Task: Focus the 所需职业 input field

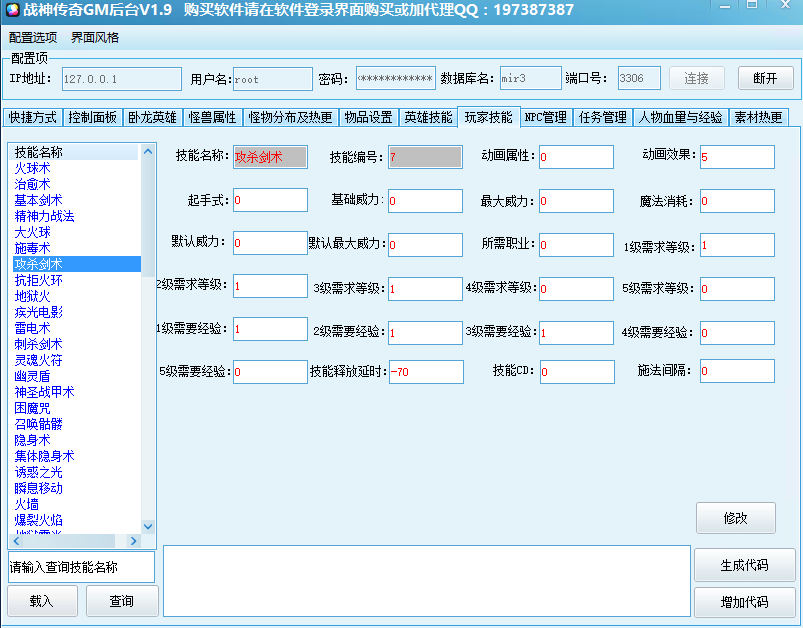Action: point(576,245)
